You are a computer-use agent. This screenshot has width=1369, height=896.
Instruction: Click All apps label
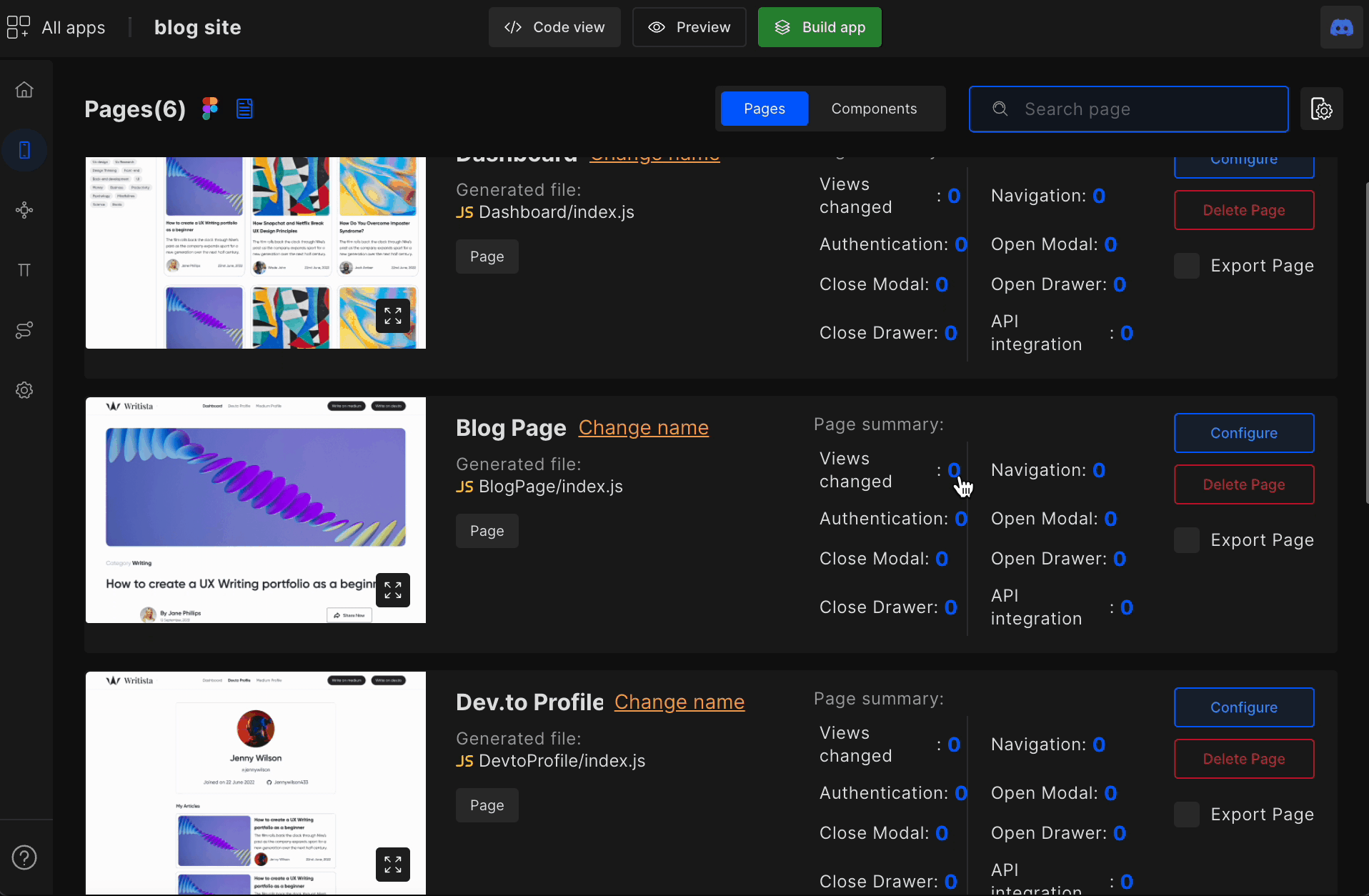coord(74,28)
